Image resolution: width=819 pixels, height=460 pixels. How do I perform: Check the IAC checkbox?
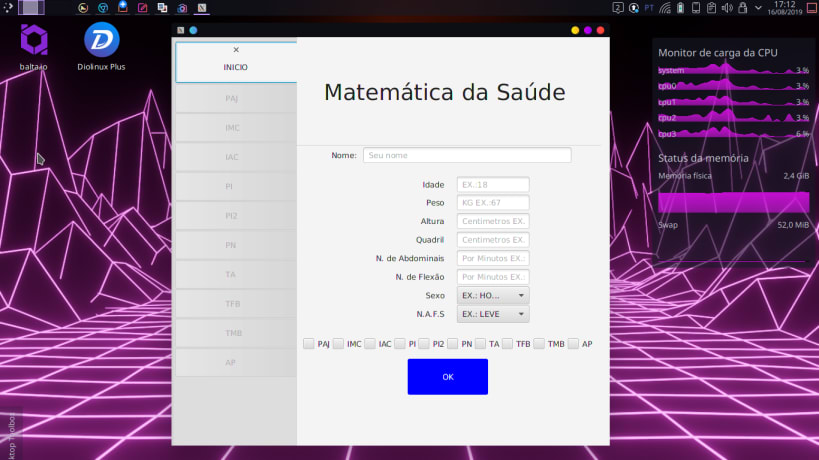(370, 344)
